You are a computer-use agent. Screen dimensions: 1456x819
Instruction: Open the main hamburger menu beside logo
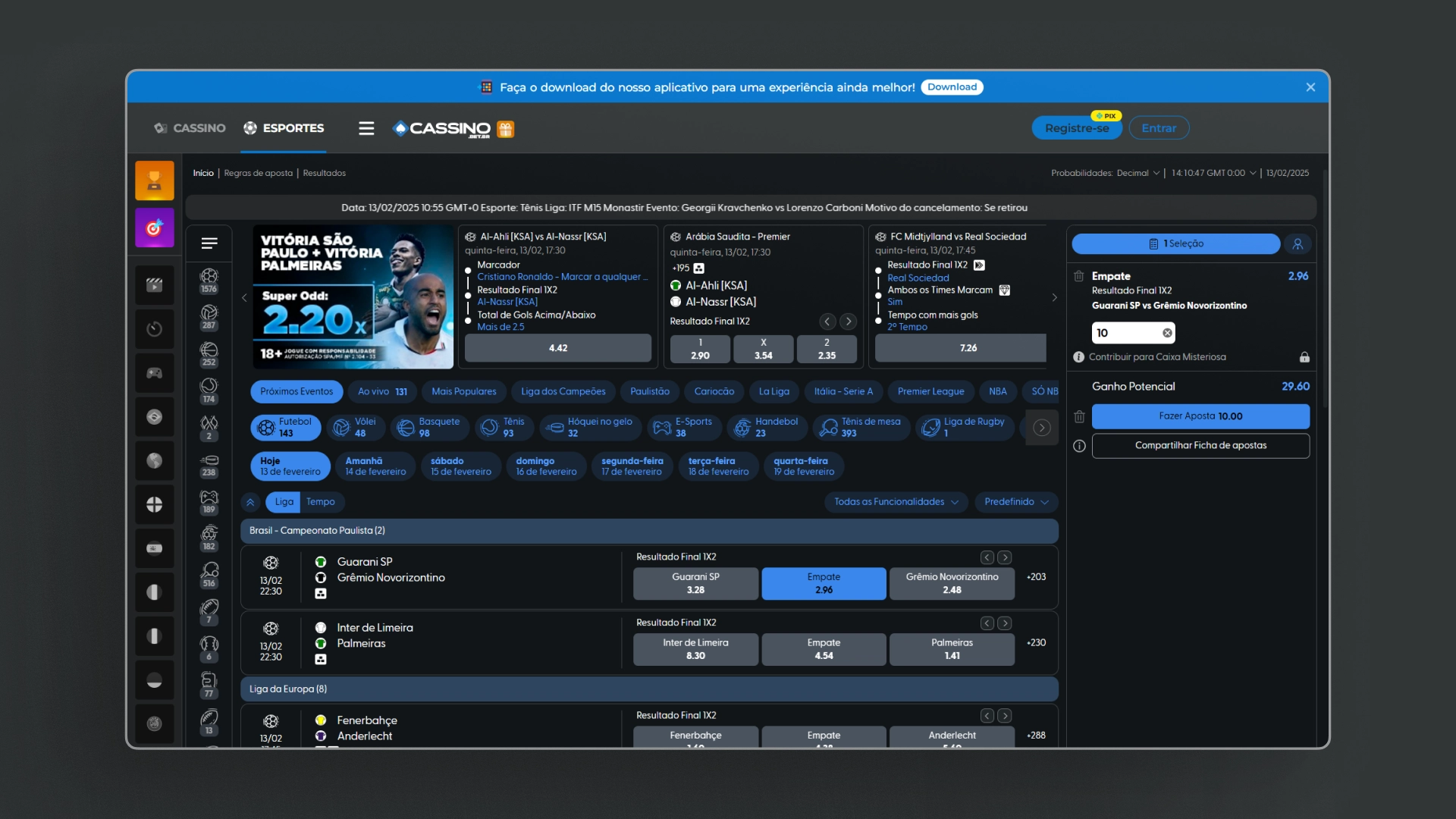click(x=366, y=128)
